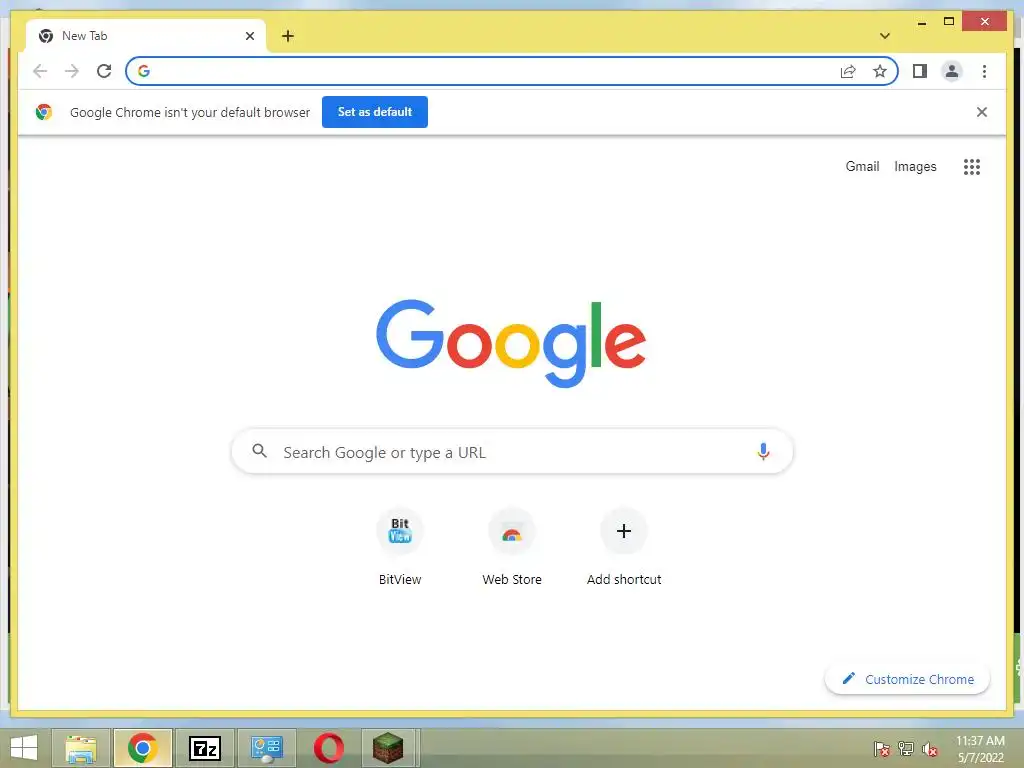Dismiss the default browser infobar

point(982,112)
